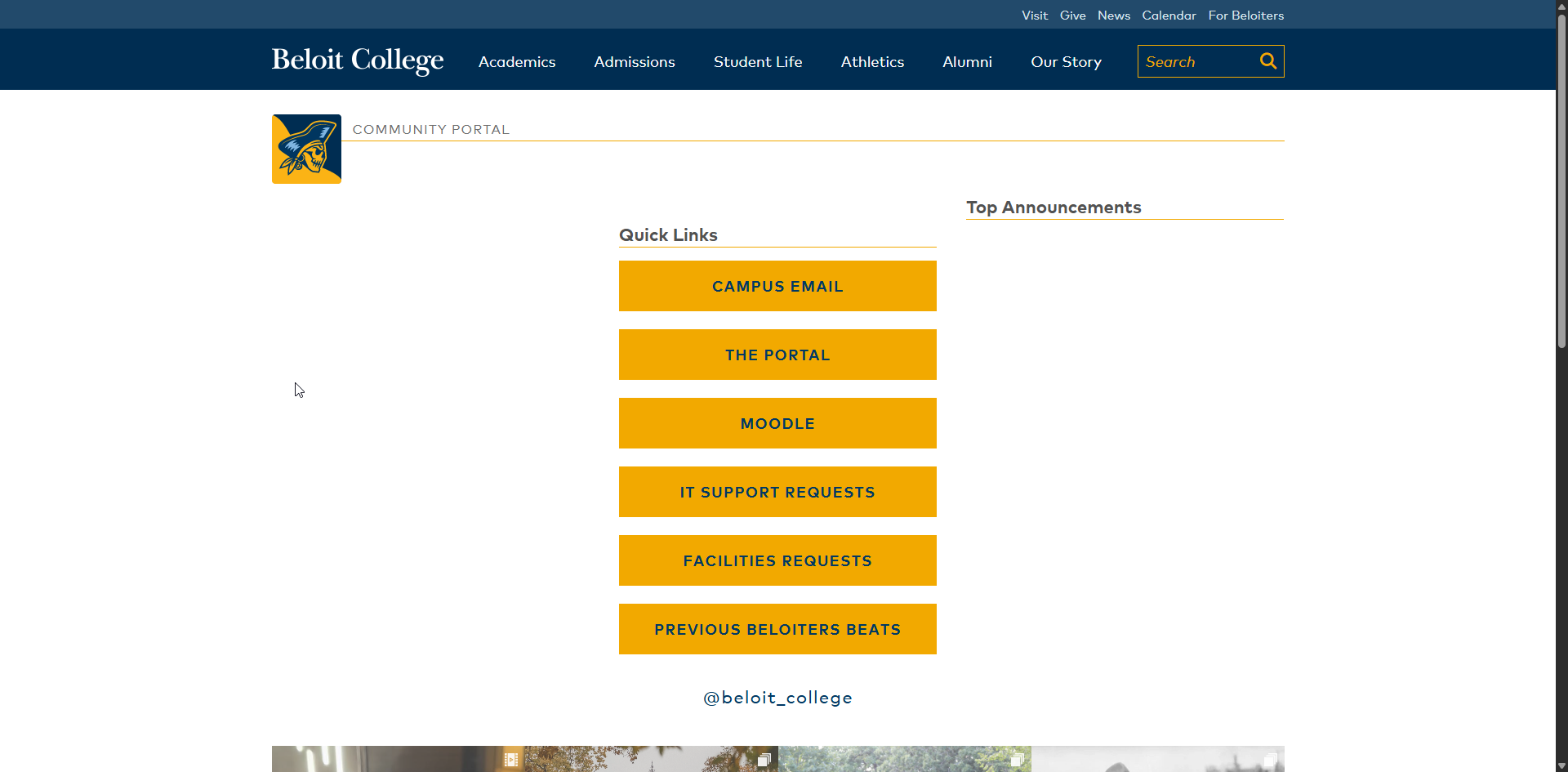Open the Alumni menu item
The image size is (1568, 772).
pyautogui.click(x=967, y=62)
